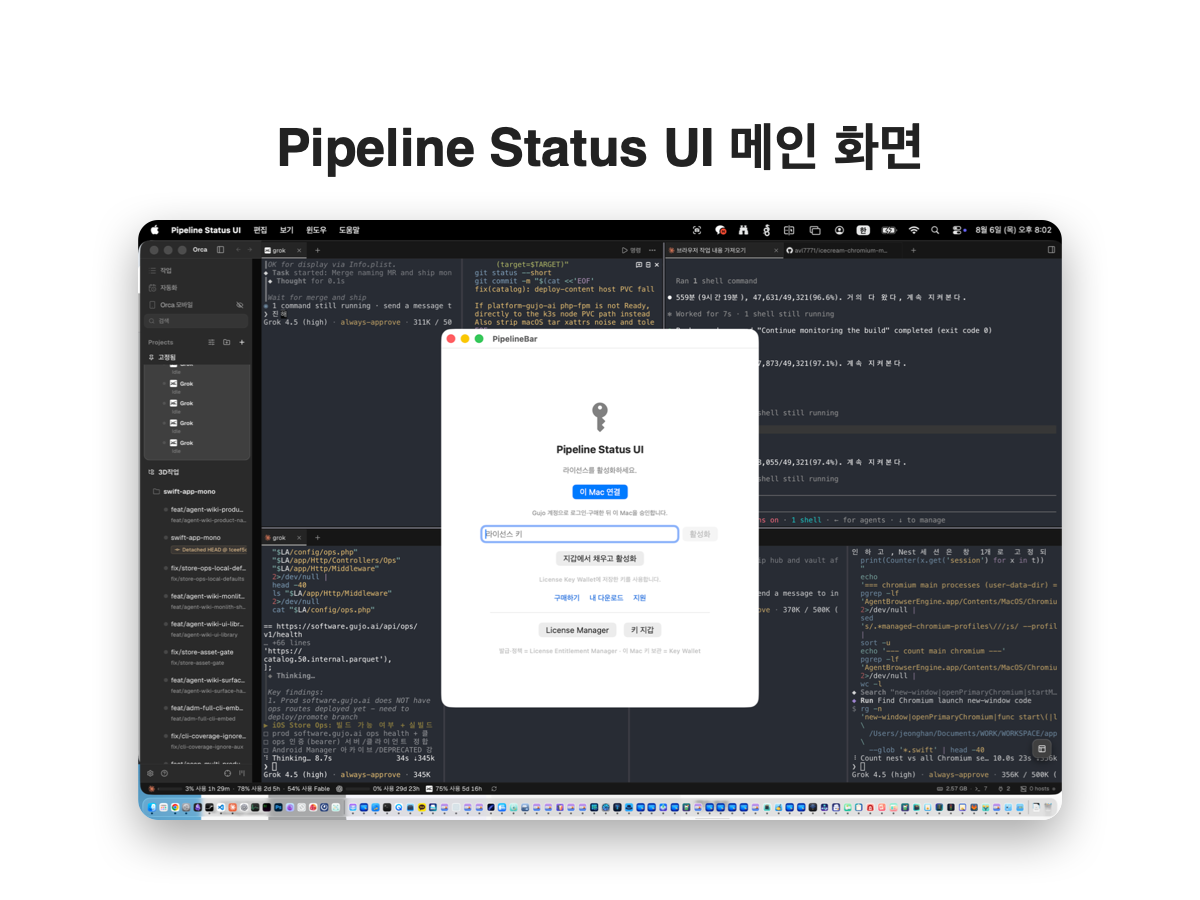Toggle the right-edge panel layout icon
1200x900 pixels.
pyautogui.click(x=1051, y=249)
